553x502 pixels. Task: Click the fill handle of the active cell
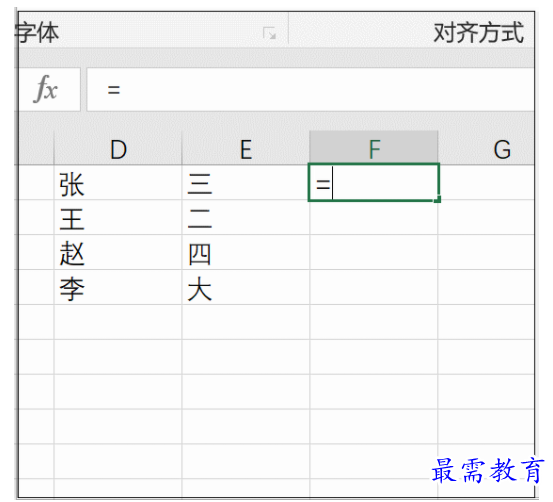click(438, 200)
